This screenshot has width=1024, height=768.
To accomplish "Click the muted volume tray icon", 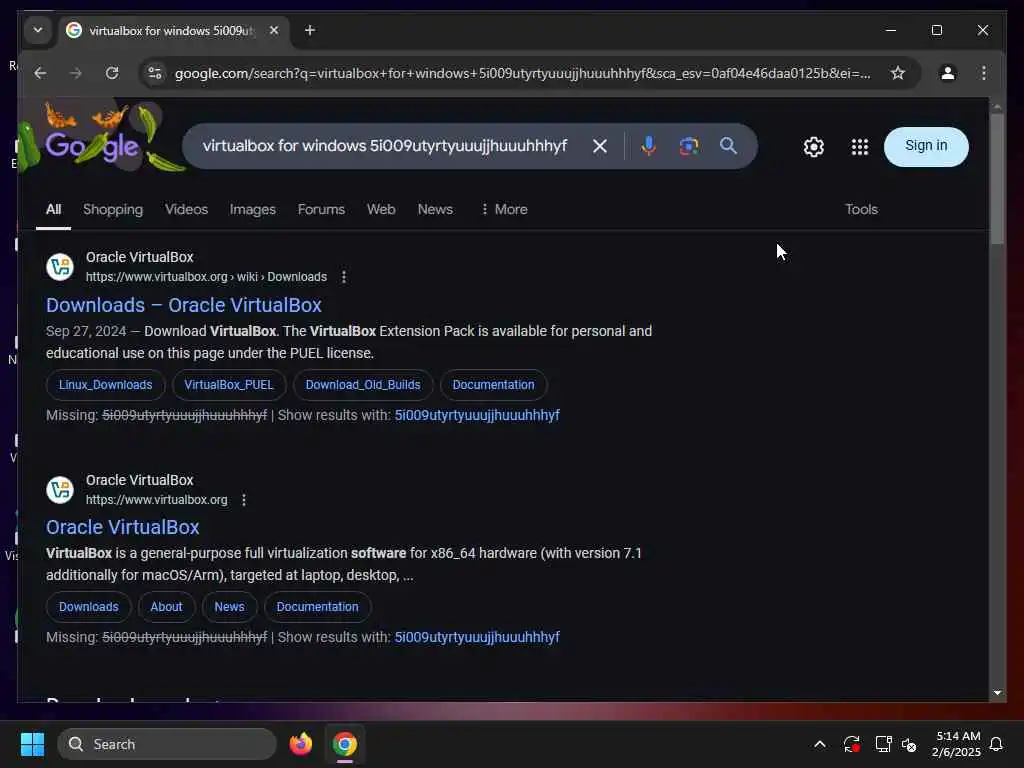I will coord(909,744).
